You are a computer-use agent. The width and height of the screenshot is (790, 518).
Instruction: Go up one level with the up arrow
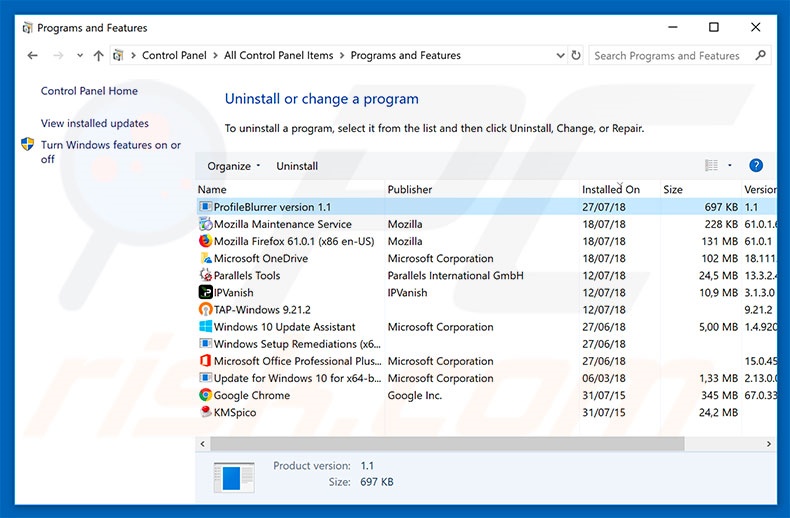point(98,56)
